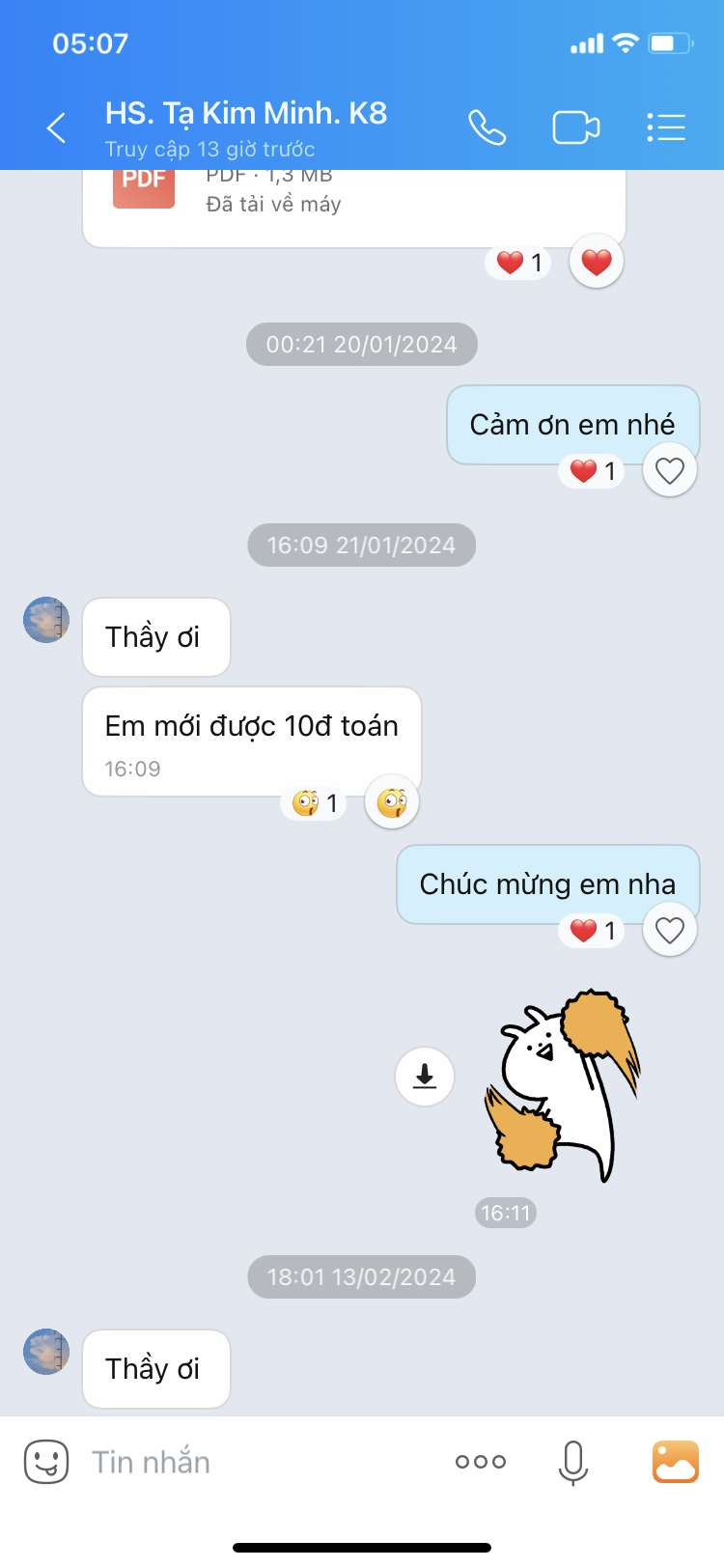Tap the microphone to record voice message
724x1568 pixels.
tap(573, 1462)
